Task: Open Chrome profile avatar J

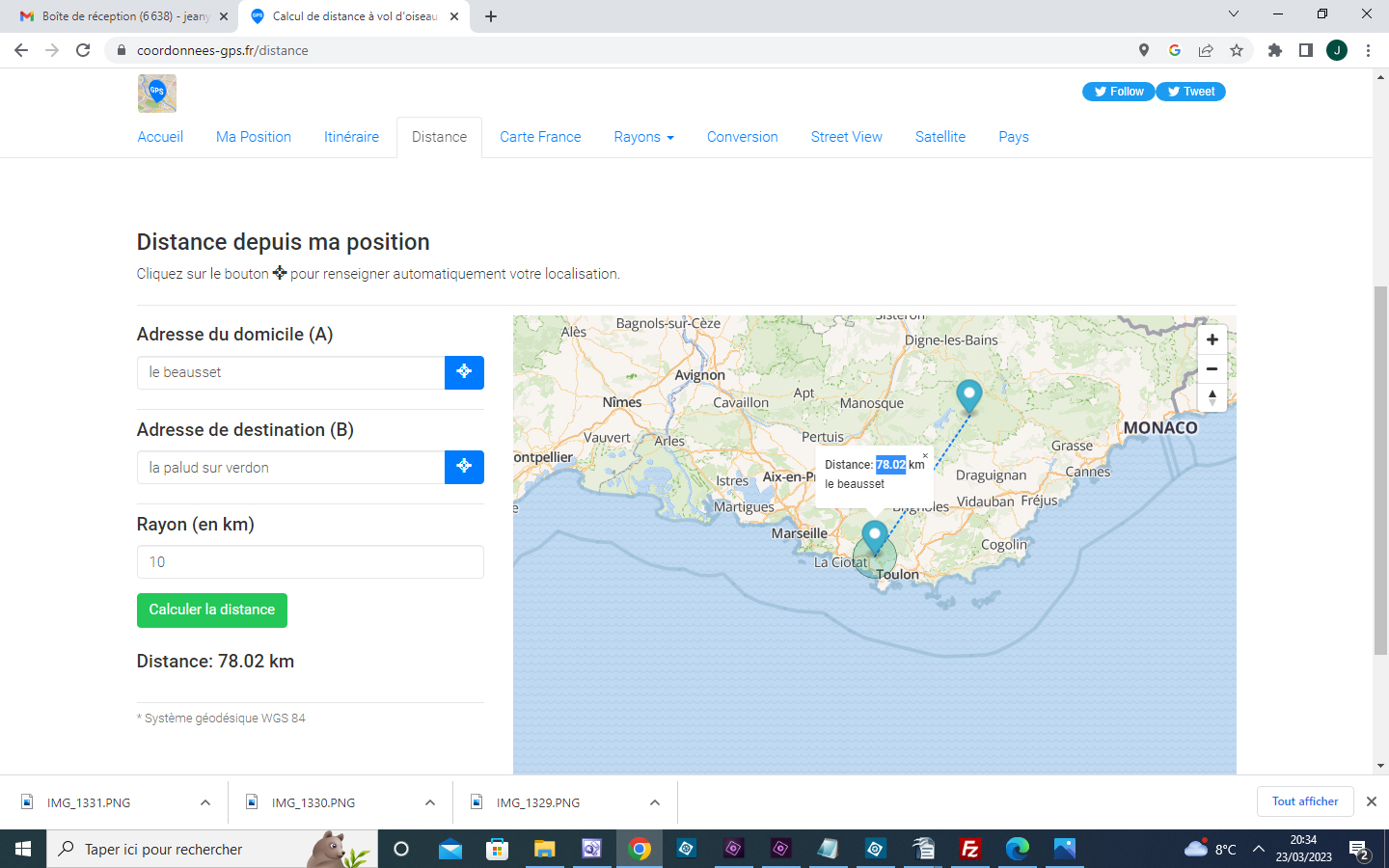Action: click(1337, 50)
